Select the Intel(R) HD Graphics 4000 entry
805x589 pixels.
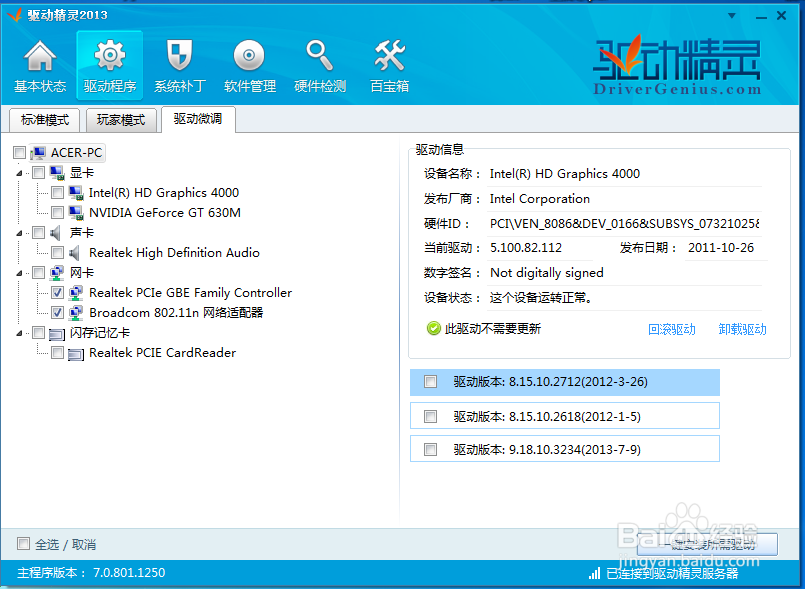click(x=164, y=193)
